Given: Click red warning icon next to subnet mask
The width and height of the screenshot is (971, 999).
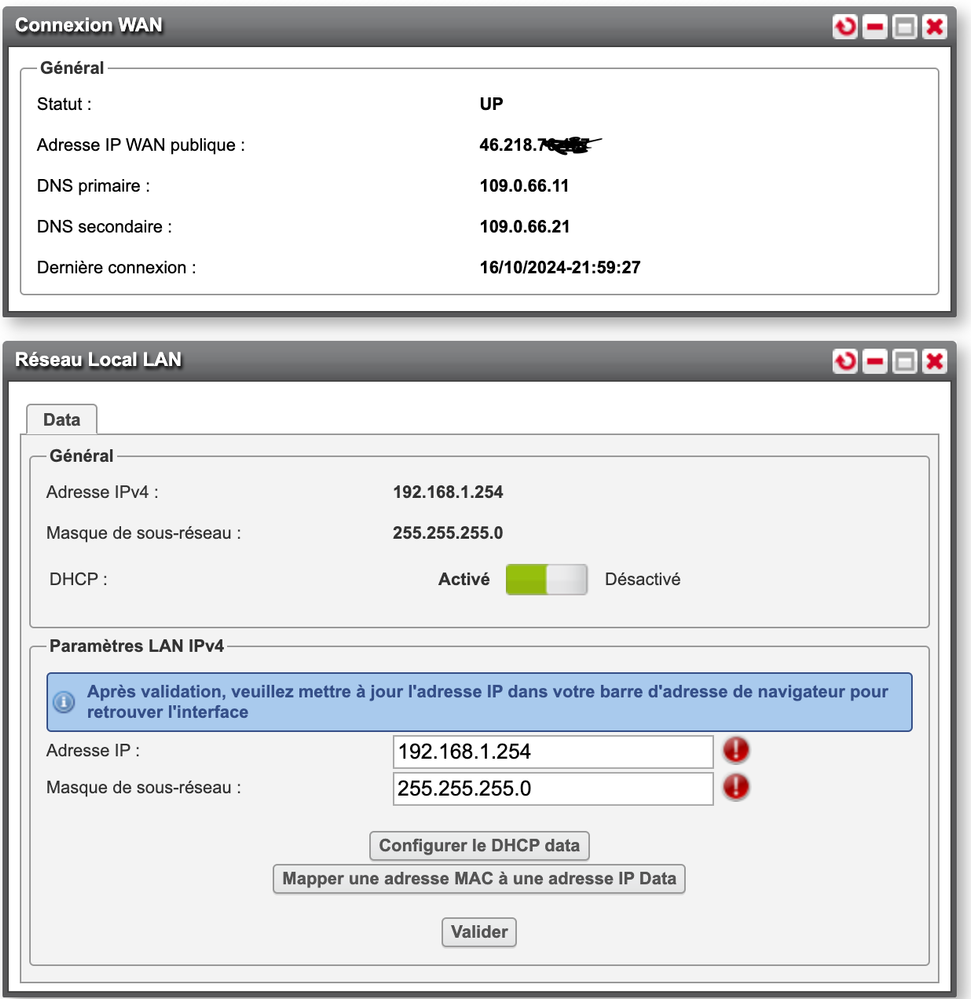Looking at the screenshot, I should (736, 787).
